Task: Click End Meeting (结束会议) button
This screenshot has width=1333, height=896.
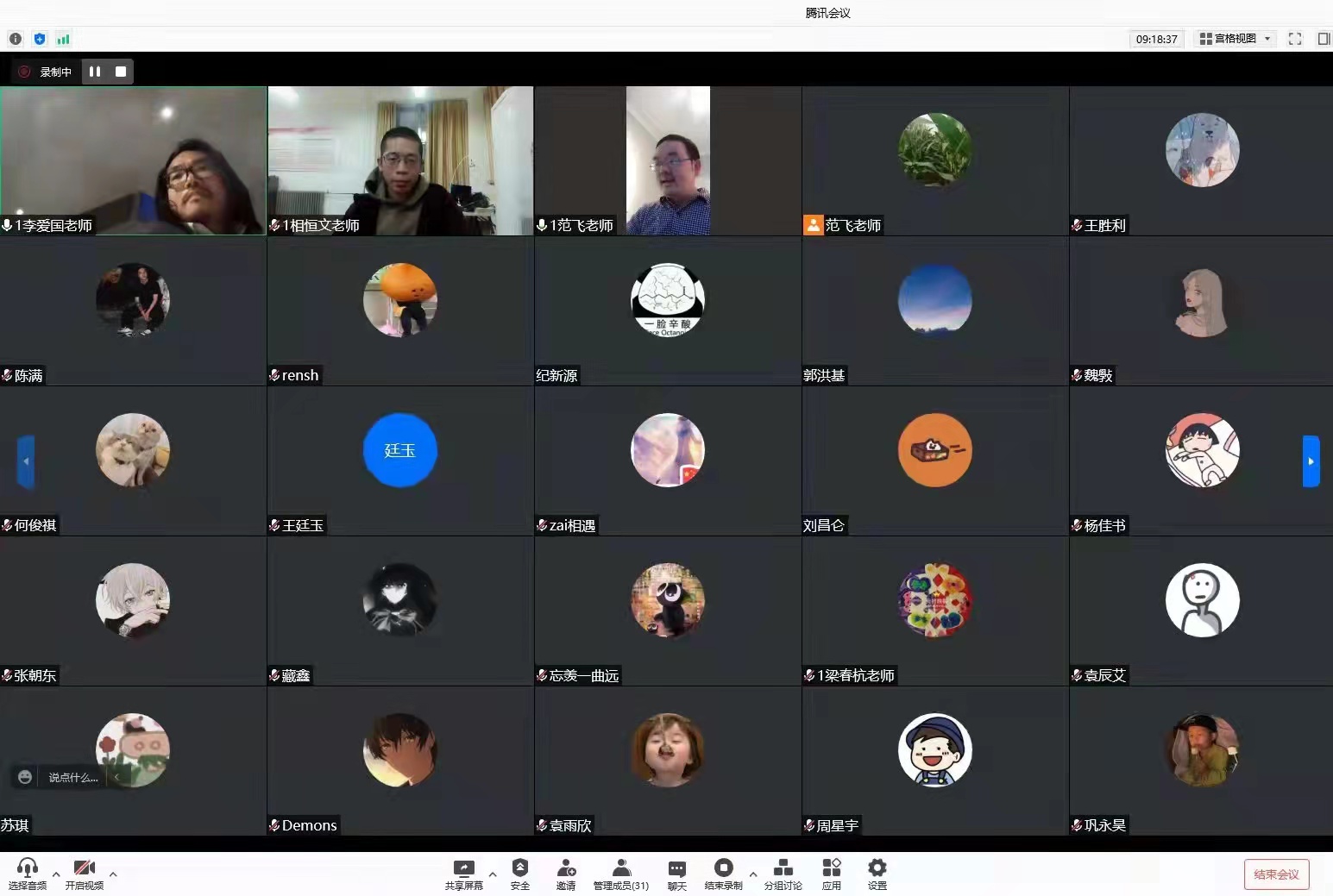Action: click(1276, 874)
